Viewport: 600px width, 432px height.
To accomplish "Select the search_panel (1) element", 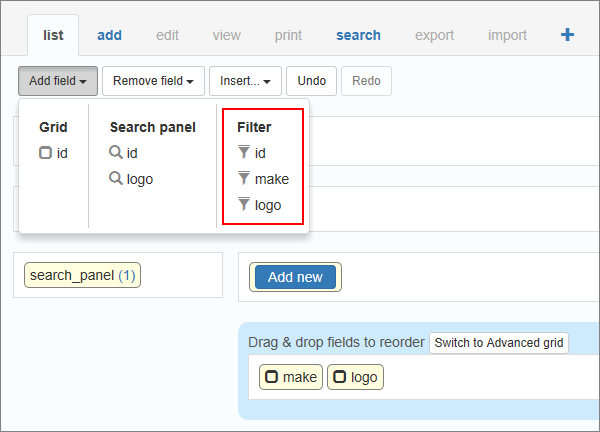I will tap(82, 275).
